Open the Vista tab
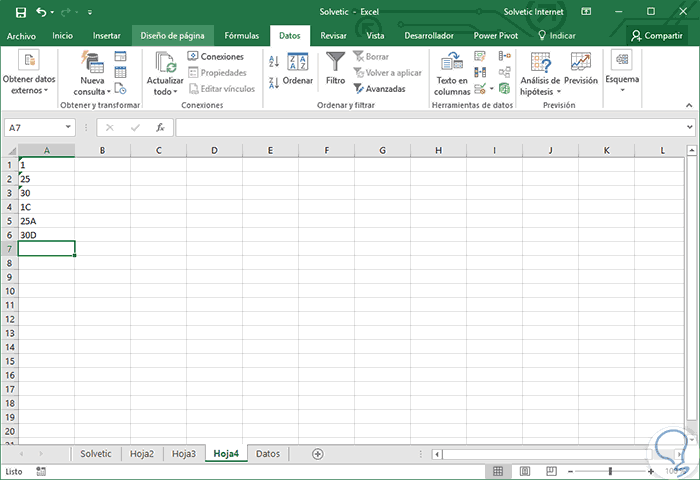Viewport: 700px width, 480px height. 375,36
